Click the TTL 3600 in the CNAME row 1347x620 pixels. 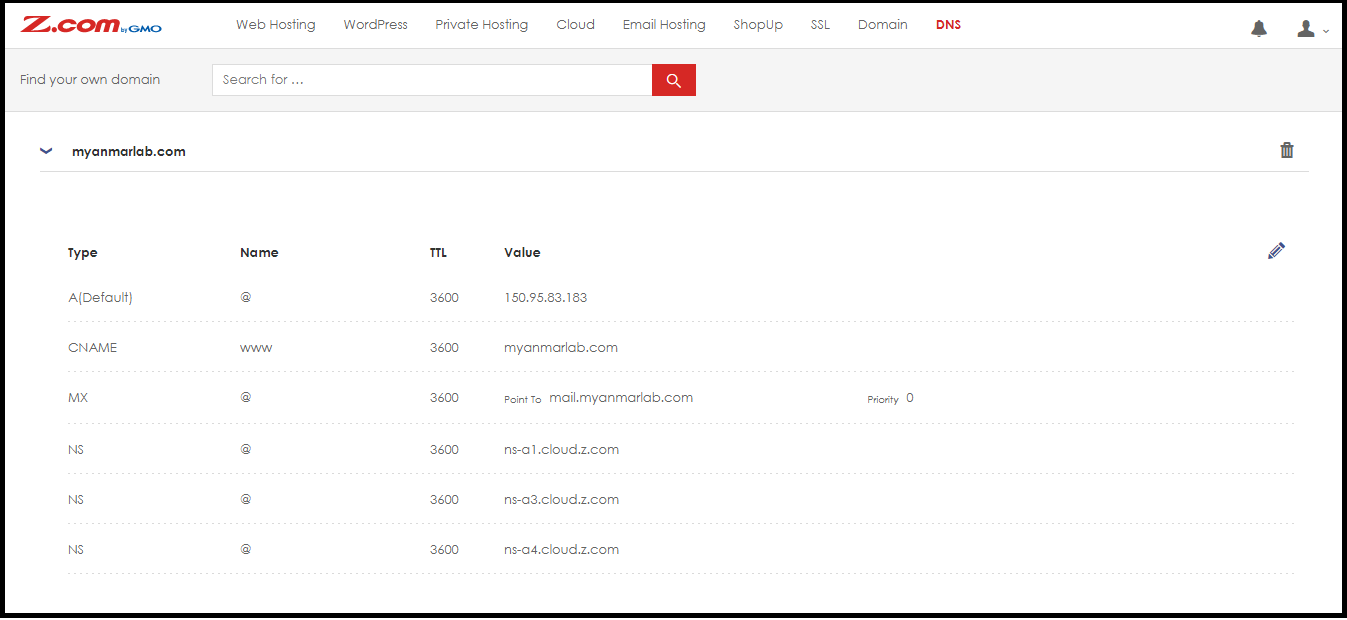(444, 348)
